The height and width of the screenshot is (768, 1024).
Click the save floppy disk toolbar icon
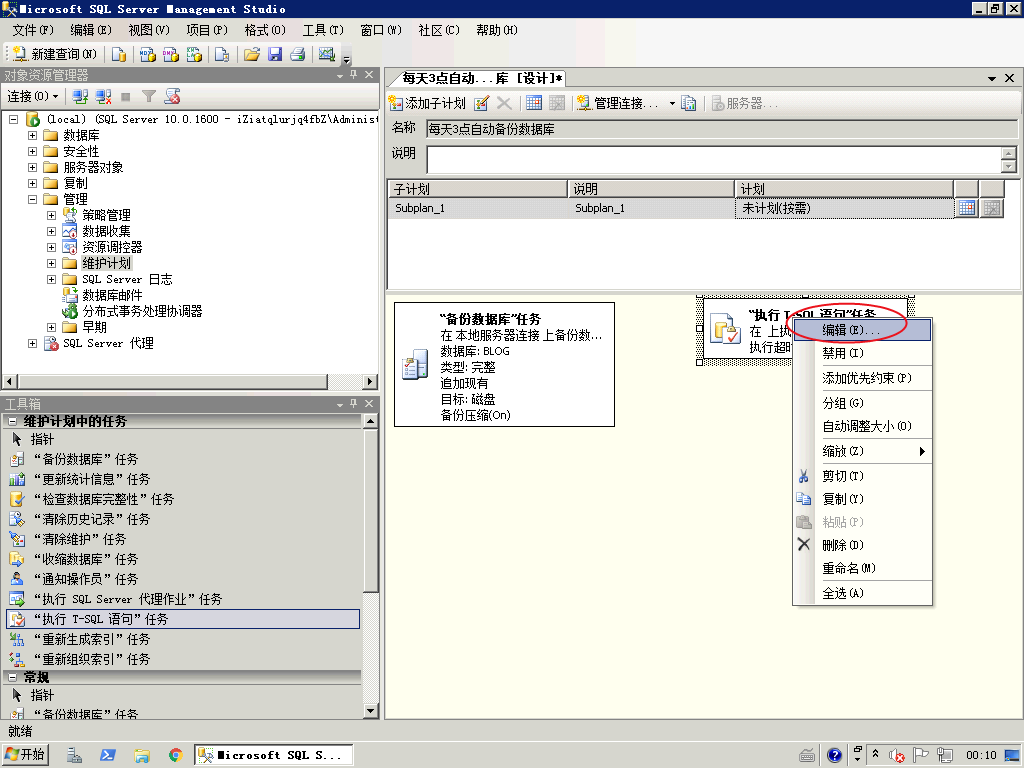[x=275, y=54]
